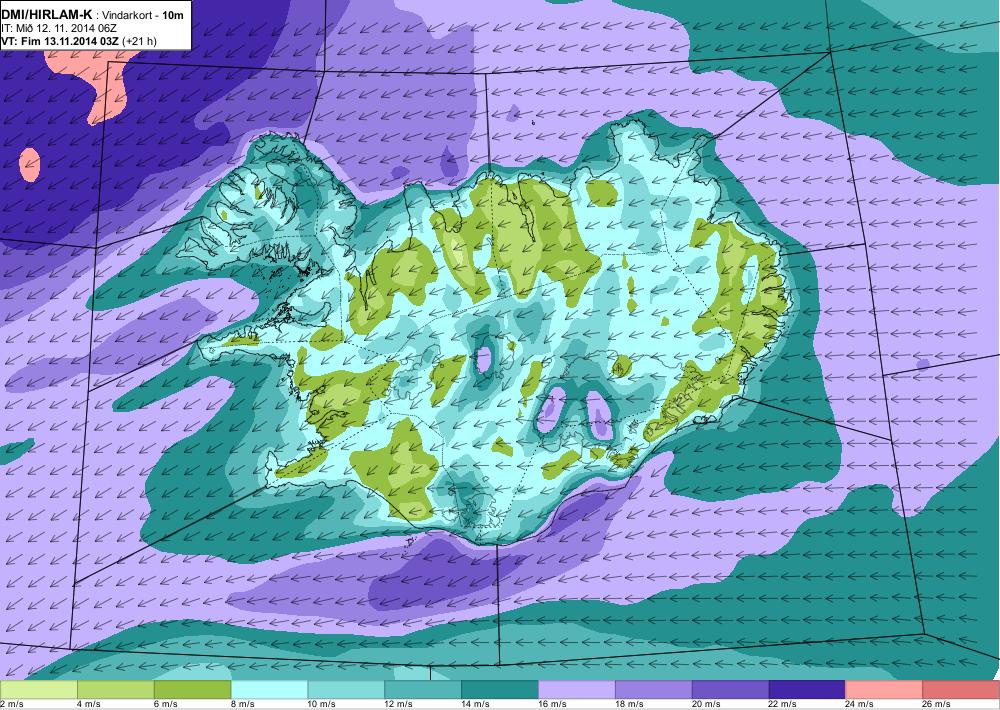Click the '12 m/s' legend label
1000x710 pixels.
(398, 704)
